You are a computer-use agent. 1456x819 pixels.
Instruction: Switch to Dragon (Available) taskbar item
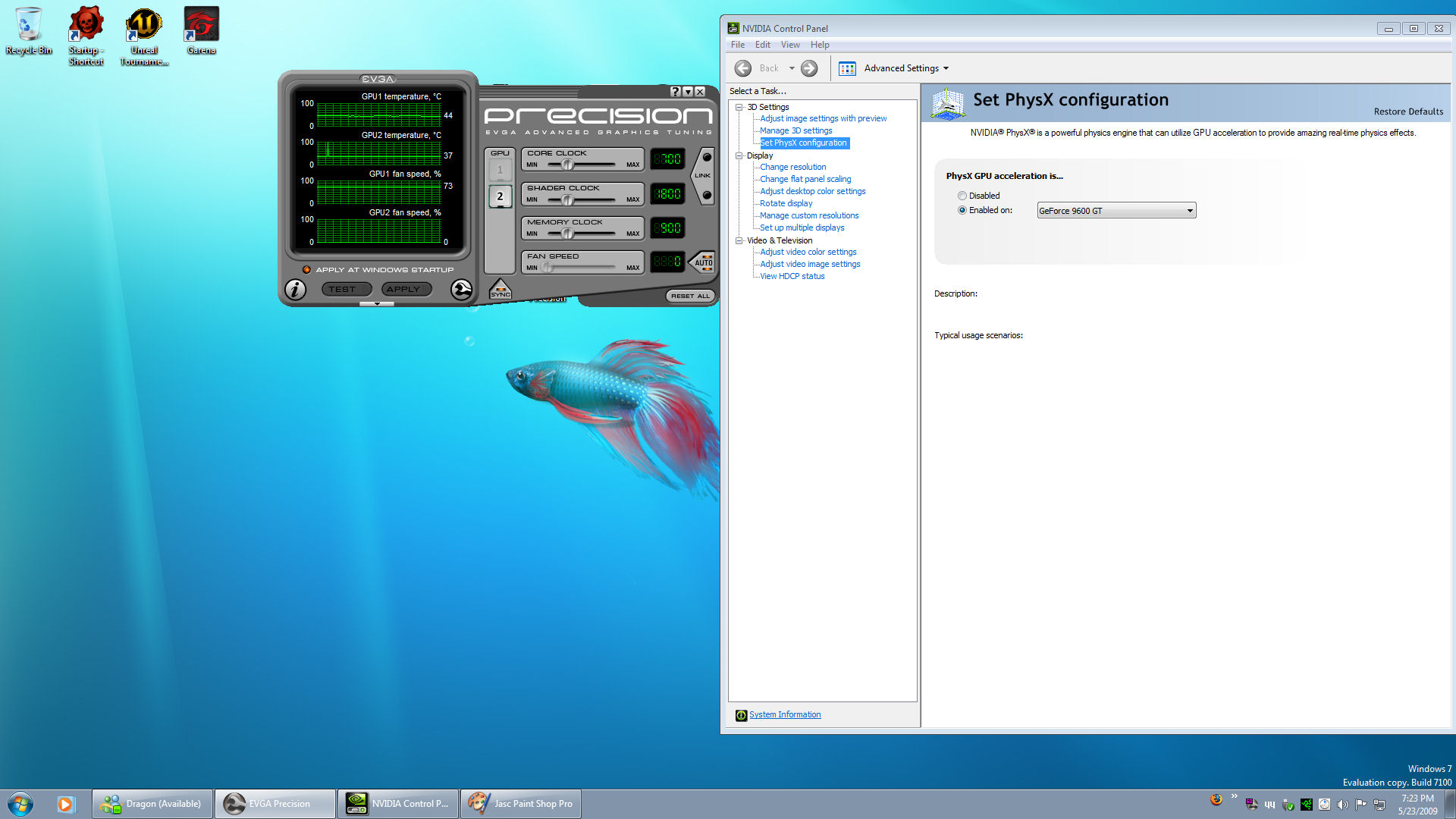tap(152, 804)
